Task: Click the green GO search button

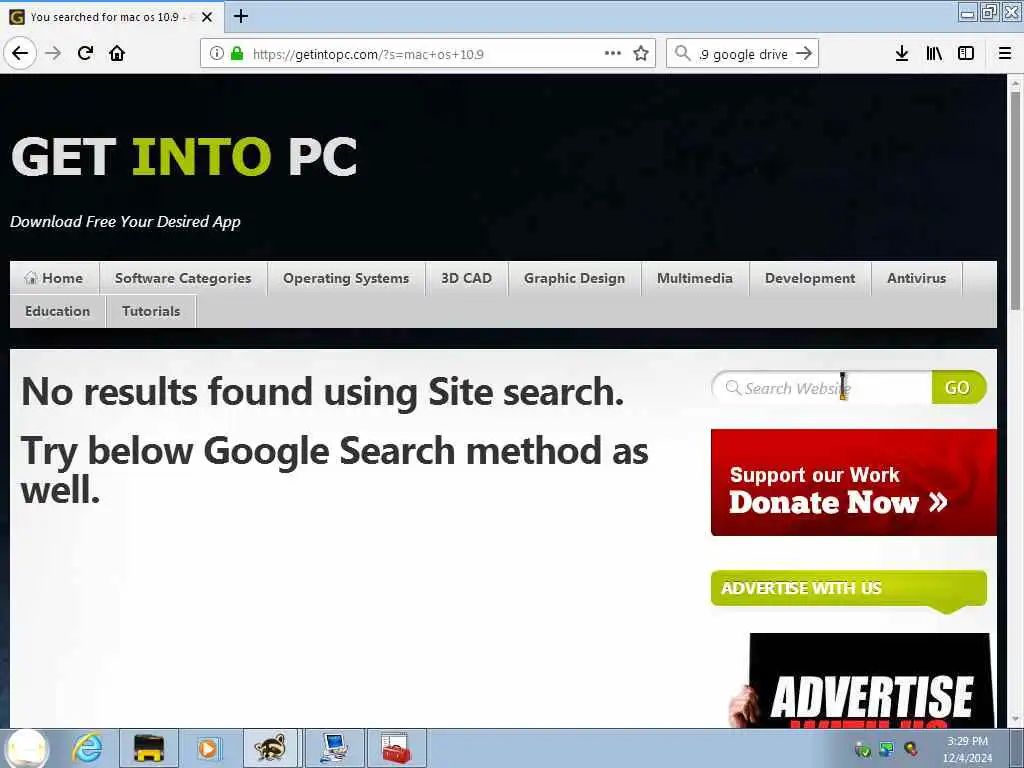Action: click(958, 388)
